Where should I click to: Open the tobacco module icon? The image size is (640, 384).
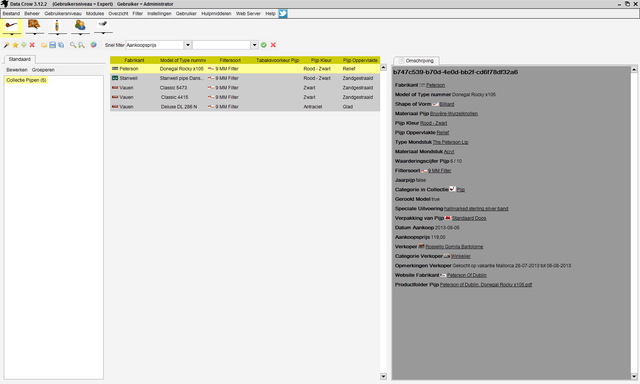(x=34, y=25)
